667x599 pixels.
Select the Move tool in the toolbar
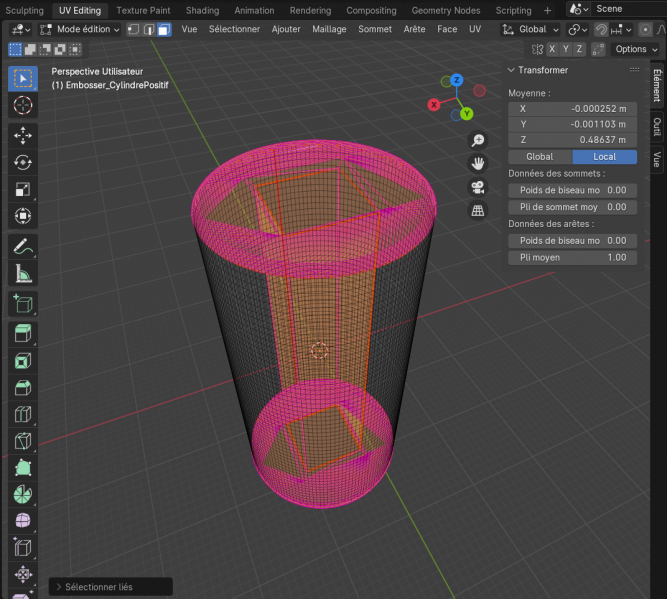tap(22, 135)
